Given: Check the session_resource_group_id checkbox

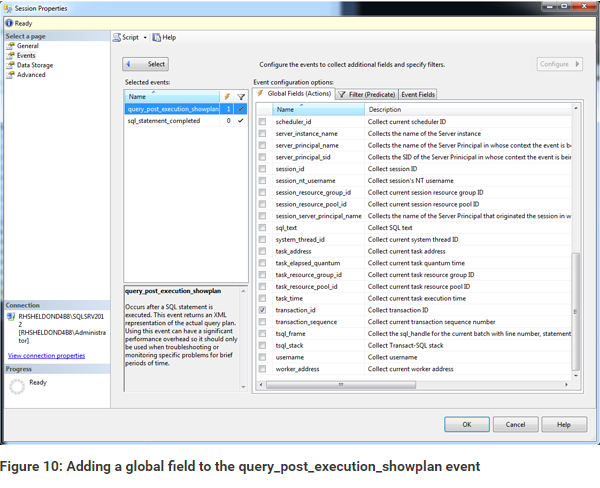Looking at the screenshot, I should coord(262,193).
